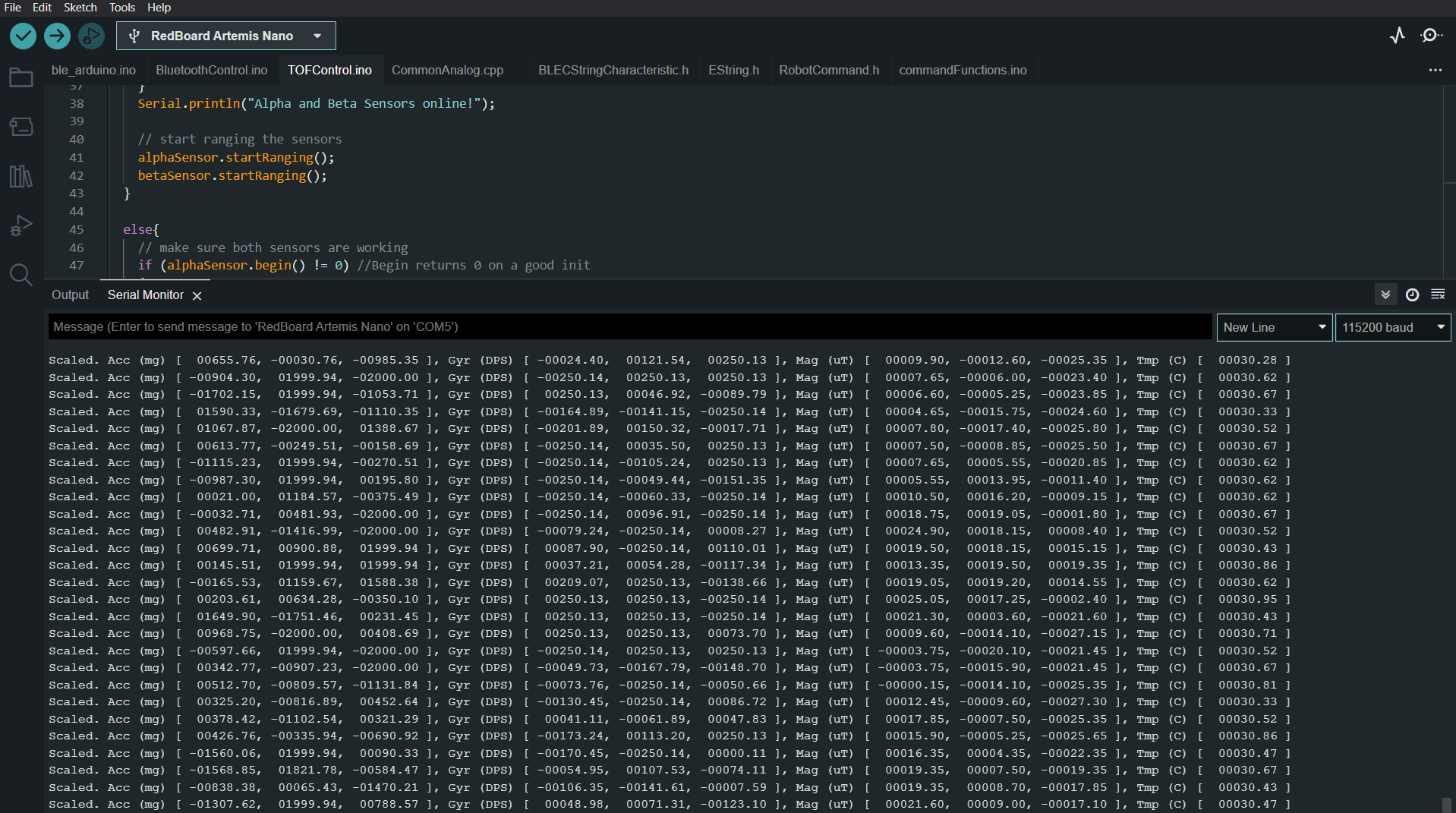Open the Sketchbook folder sidebar icon
The width and height of the screenshot is (1456, 813).
coord(21,77)
